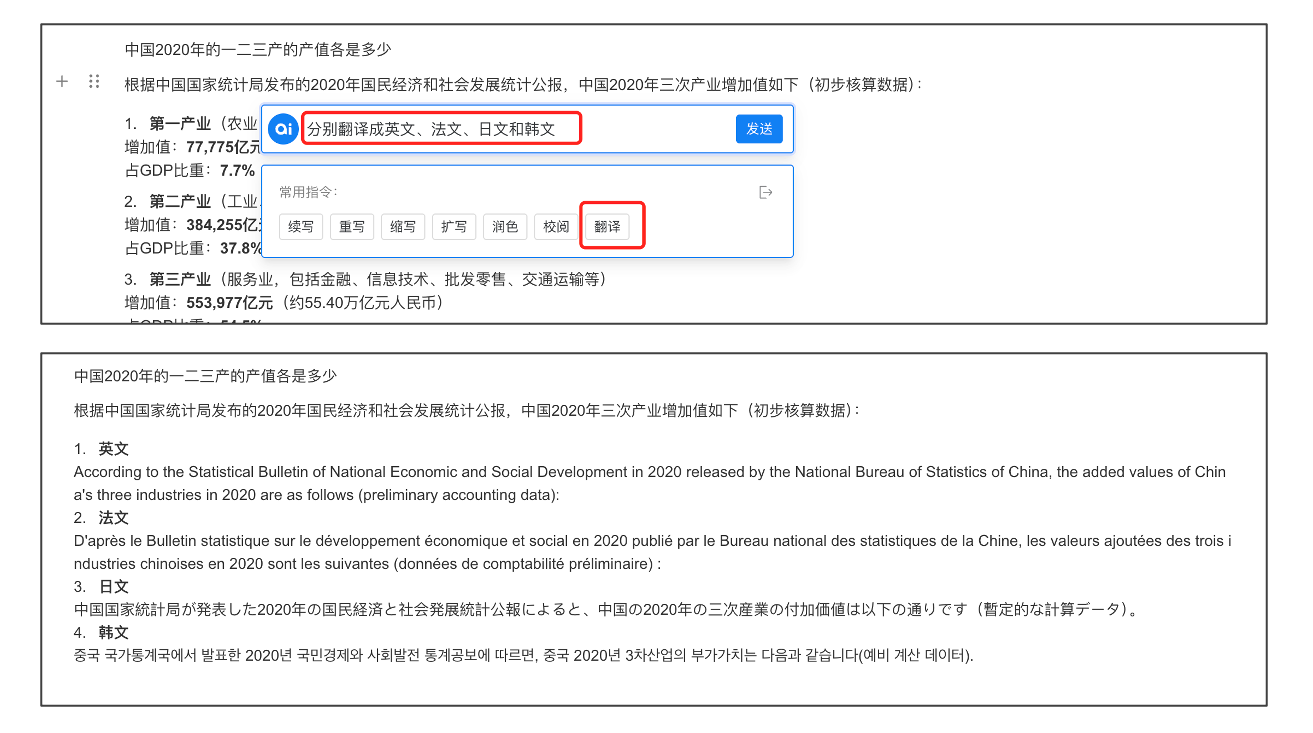Click the French translation paragraph
The width and height of the screenshot is (1313, 733).
[653, 553]
